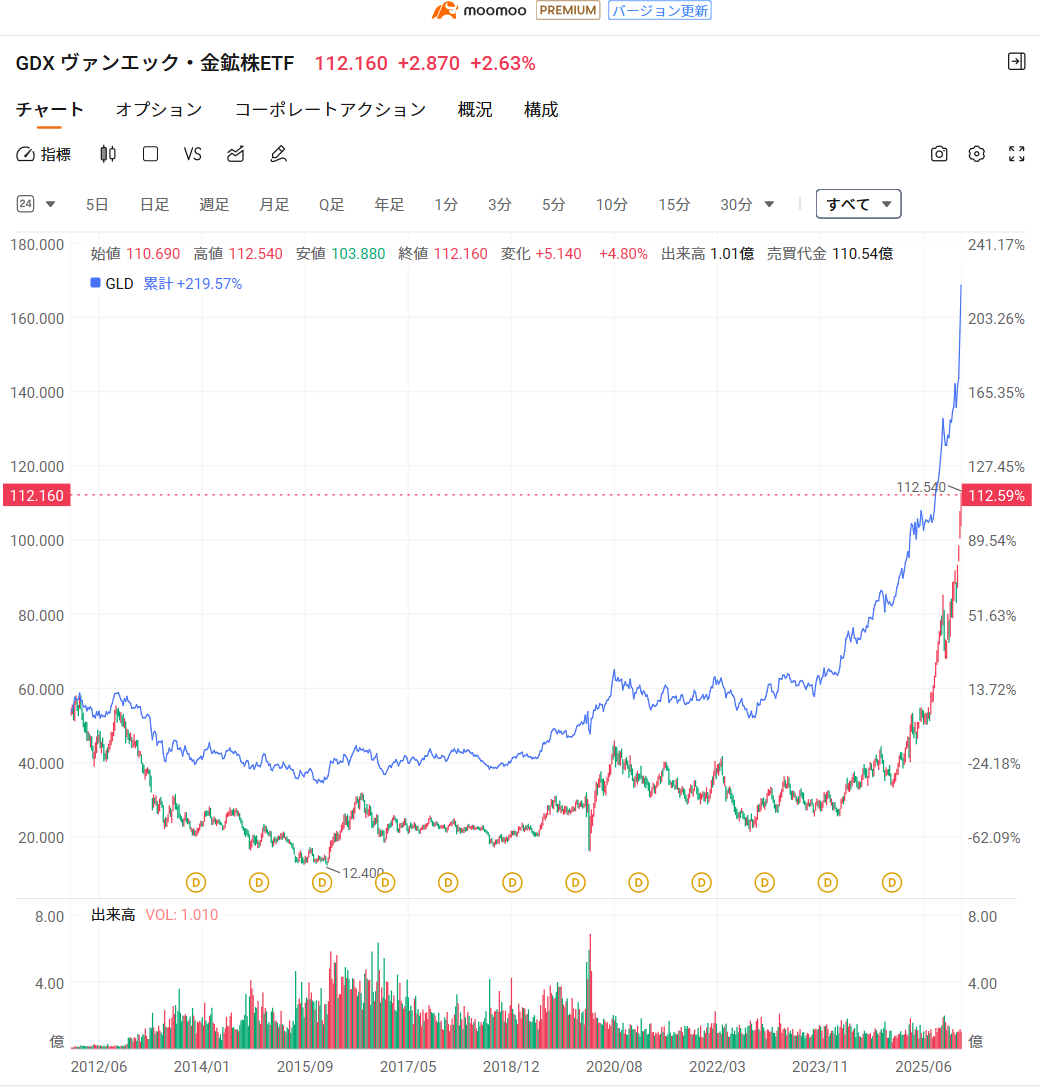Take a chart screenshot with camera icon
This screenshot has width=1040, height=1089.
coord(939,154)
